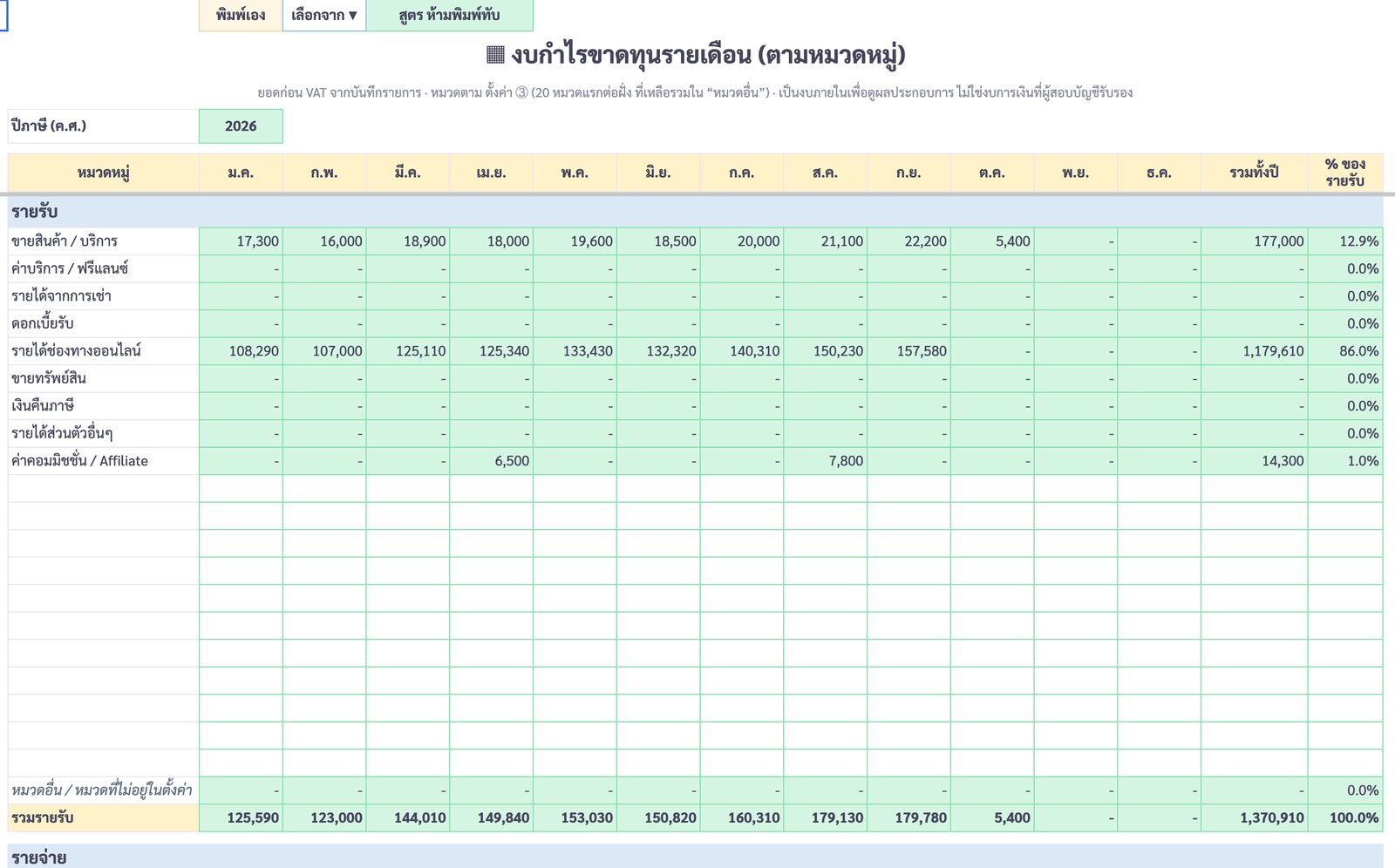Select the 'ค่าคอมมิชชั่น / Affiliate' row label
The width and height of the screenshot is (1395, 868).
pos(104,461)
